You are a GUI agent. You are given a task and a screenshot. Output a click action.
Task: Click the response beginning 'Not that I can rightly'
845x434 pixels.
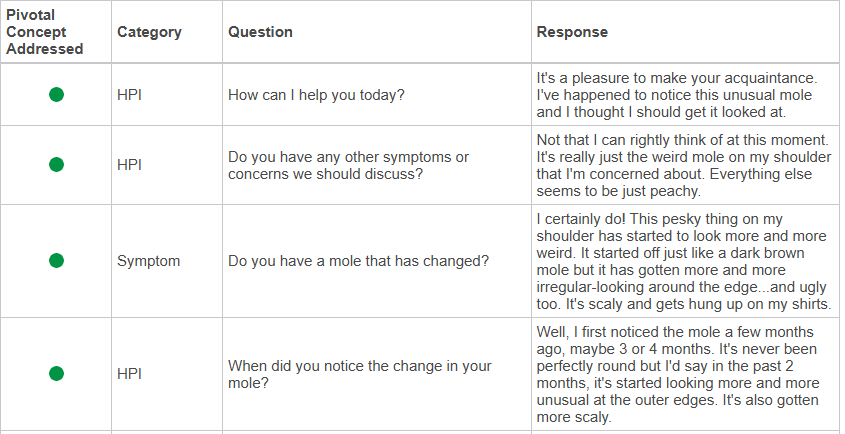tap(684, 166)
